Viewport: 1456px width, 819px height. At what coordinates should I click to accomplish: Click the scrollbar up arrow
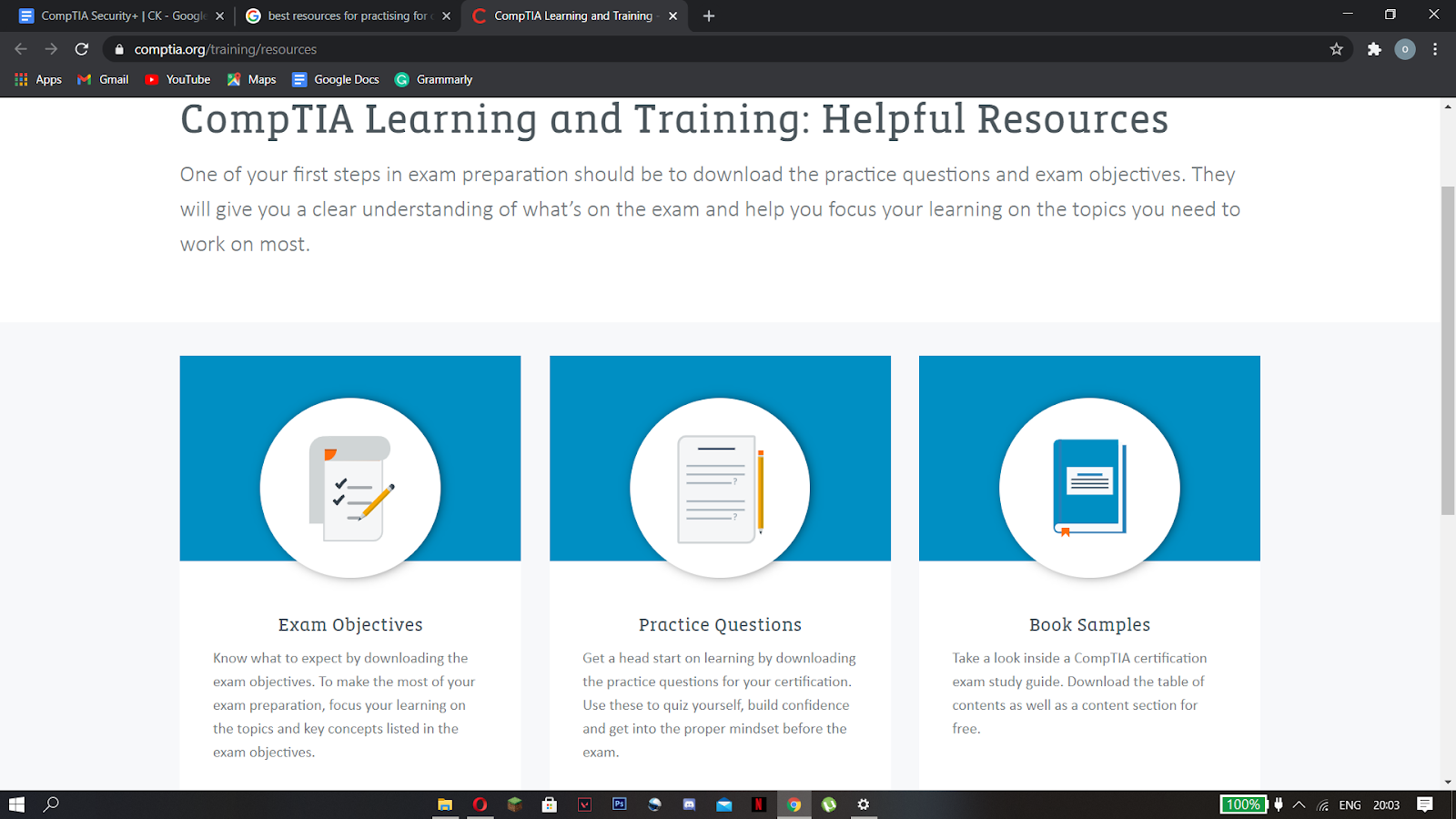(x=1448, y=106)
